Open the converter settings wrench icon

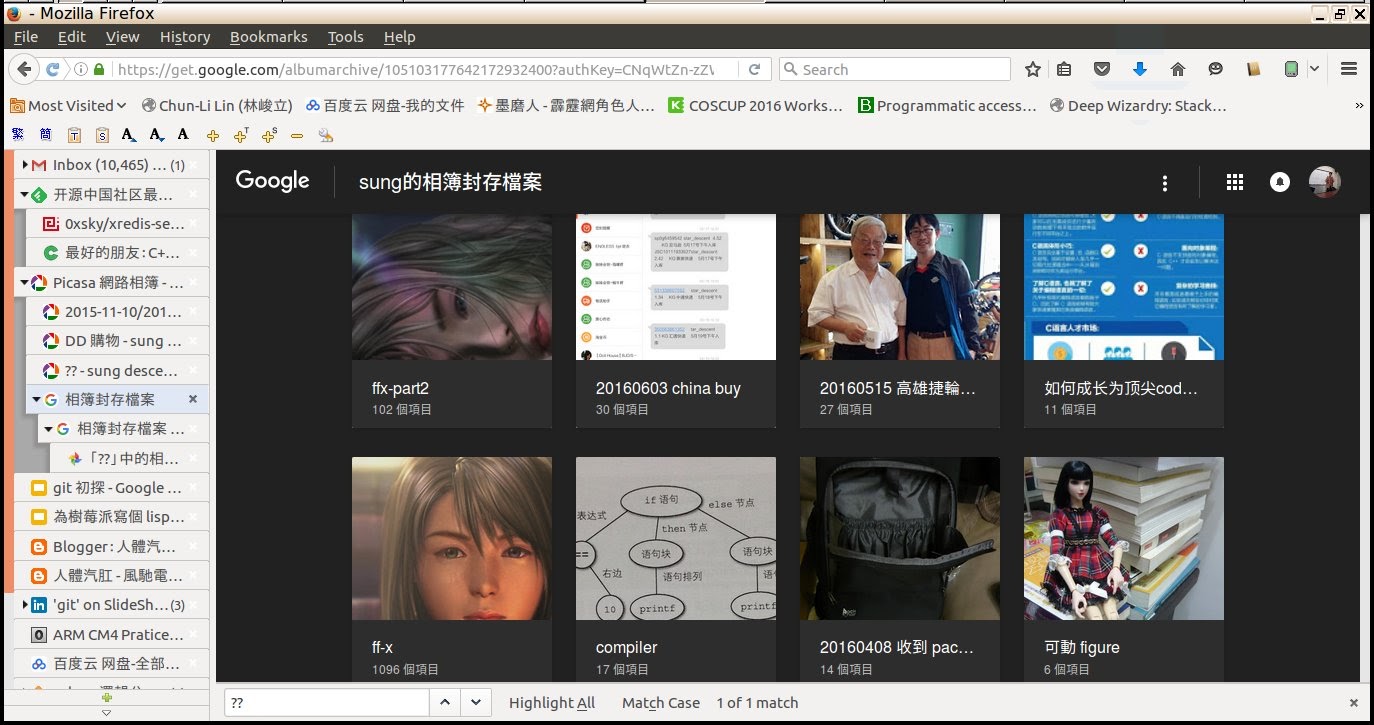[325, 135]
